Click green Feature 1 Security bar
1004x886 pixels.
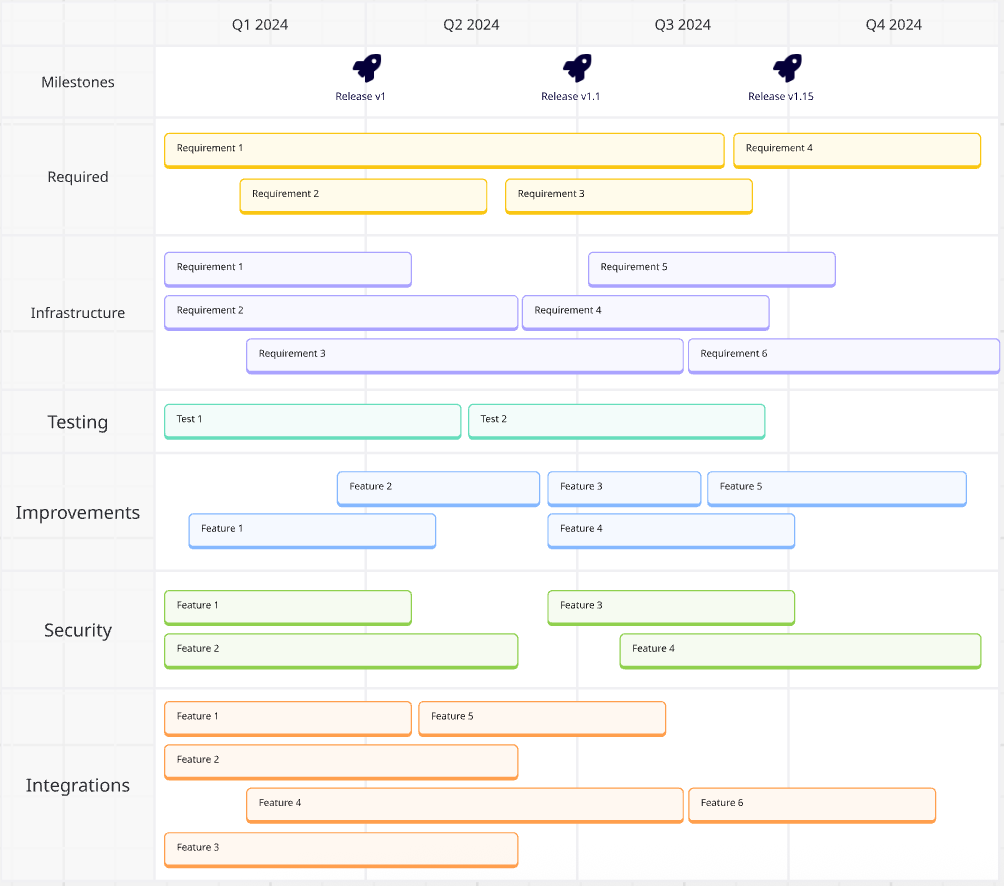pos(287,607)
